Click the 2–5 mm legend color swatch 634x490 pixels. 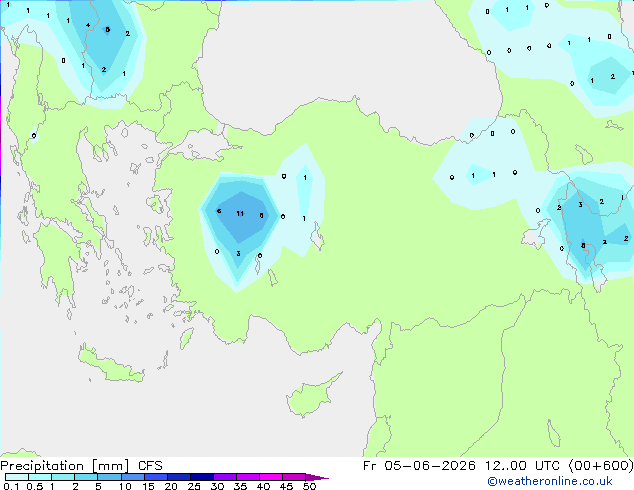pyautogui.click(x=86, y=477)
